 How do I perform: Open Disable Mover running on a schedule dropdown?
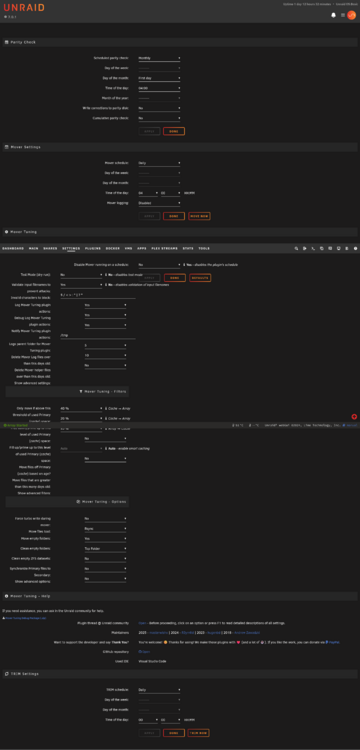coord(159,265)
